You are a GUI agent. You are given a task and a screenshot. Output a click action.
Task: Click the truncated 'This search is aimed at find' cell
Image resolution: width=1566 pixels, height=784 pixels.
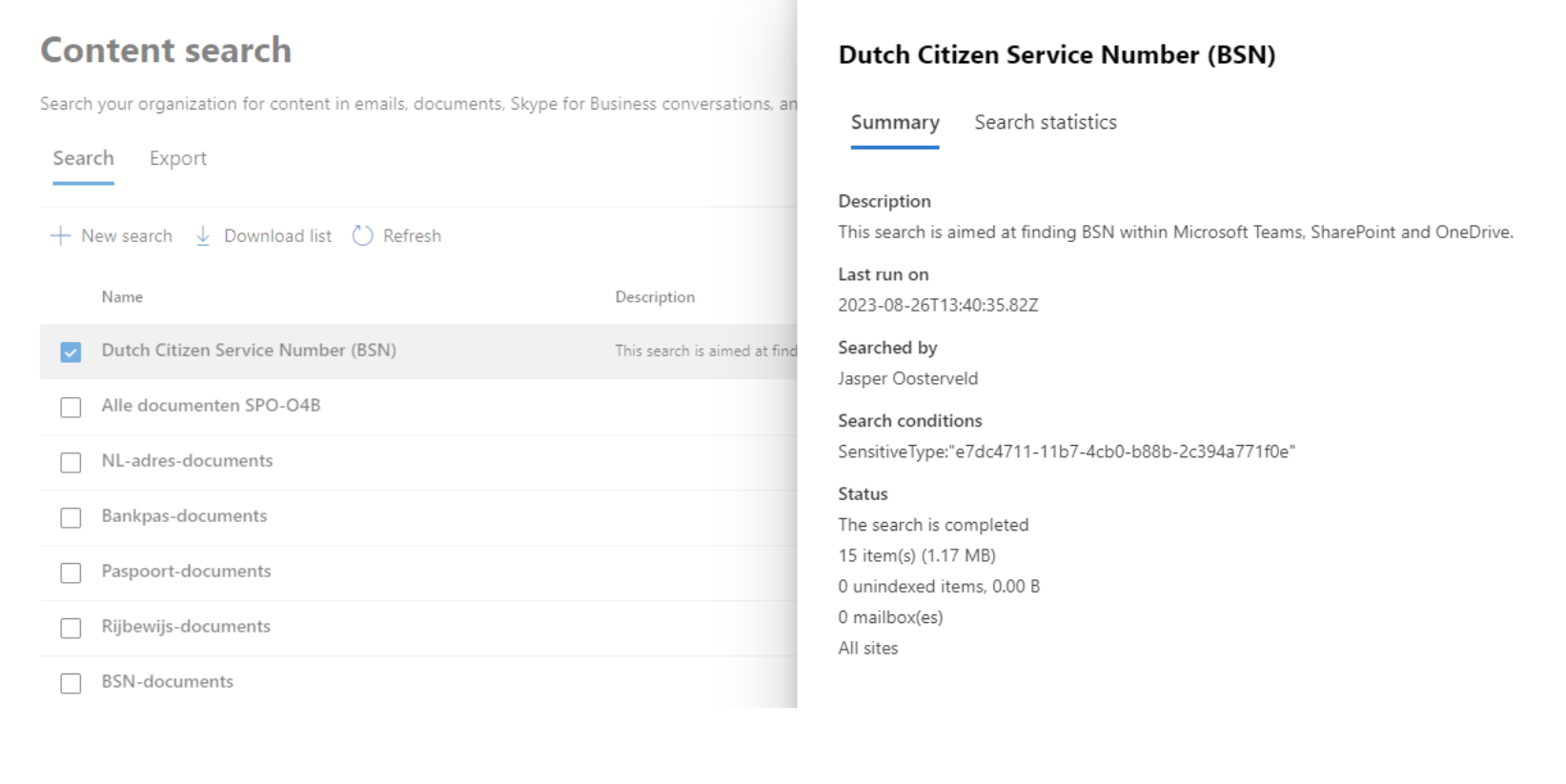pos(705,351)
